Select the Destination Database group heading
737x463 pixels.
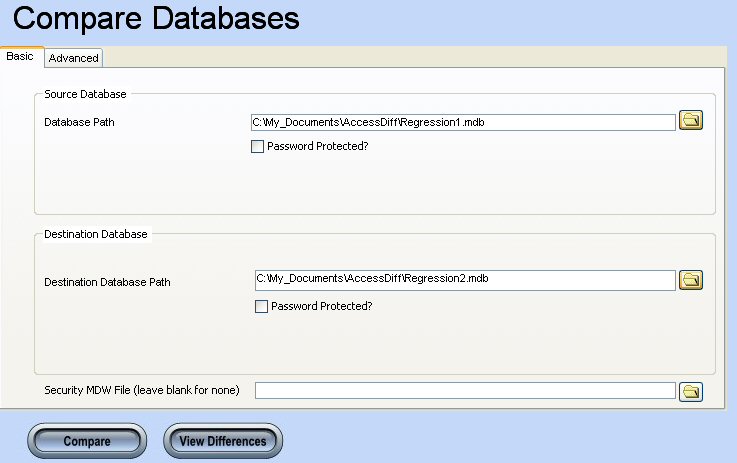[x=96, y=234]
